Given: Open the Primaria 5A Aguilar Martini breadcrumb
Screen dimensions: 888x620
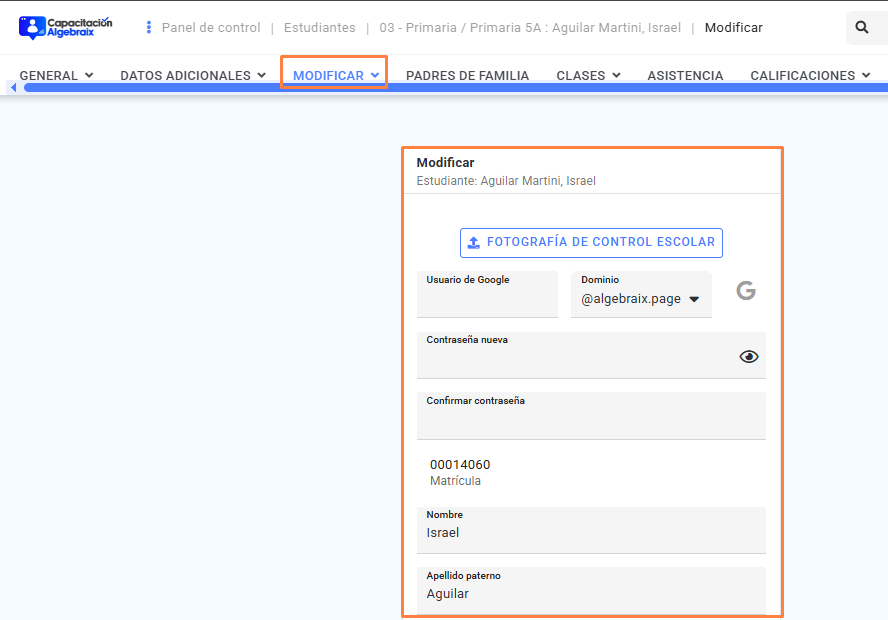Looking at the screenshot, I should pyautogui.click(x=530, y=27).
